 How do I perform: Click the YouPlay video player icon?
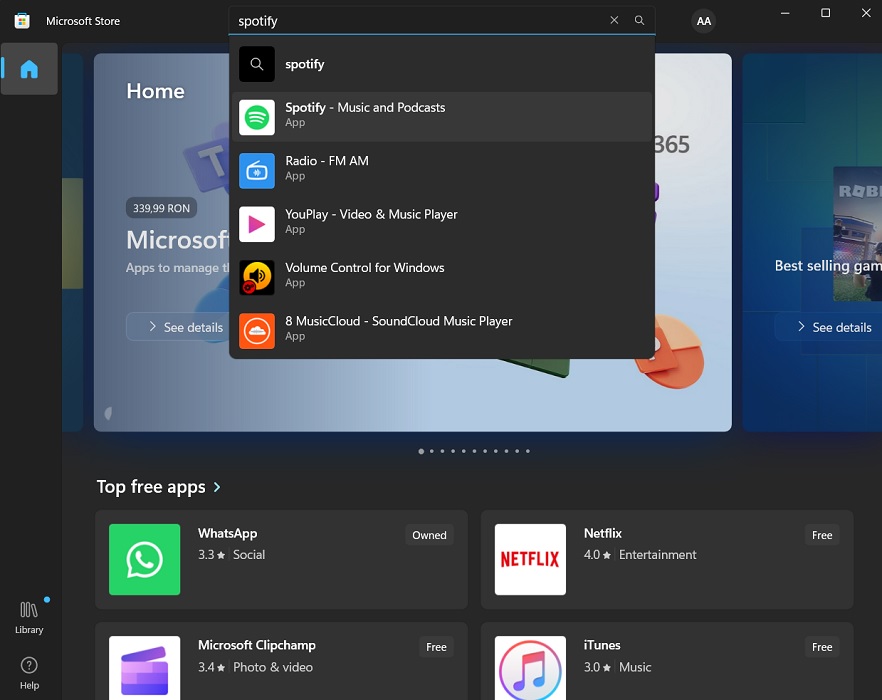[257, 224]
